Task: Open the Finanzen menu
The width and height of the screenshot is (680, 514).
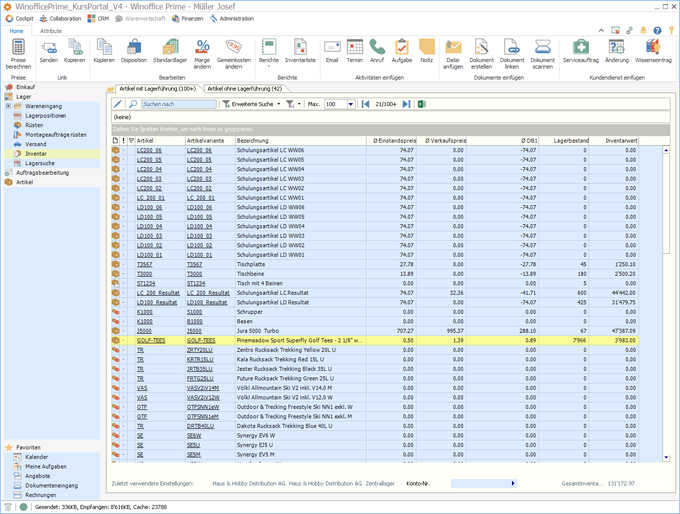Action: [x=187, y=19]
